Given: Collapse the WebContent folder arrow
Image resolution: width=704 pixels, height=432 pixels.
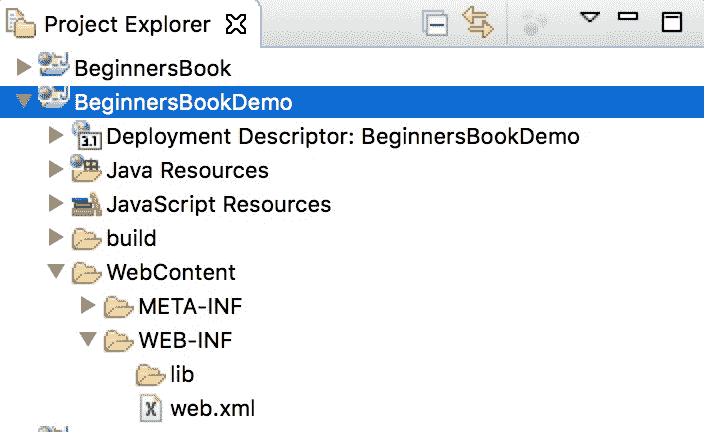Looking at the screenshot, I should 56,271.
